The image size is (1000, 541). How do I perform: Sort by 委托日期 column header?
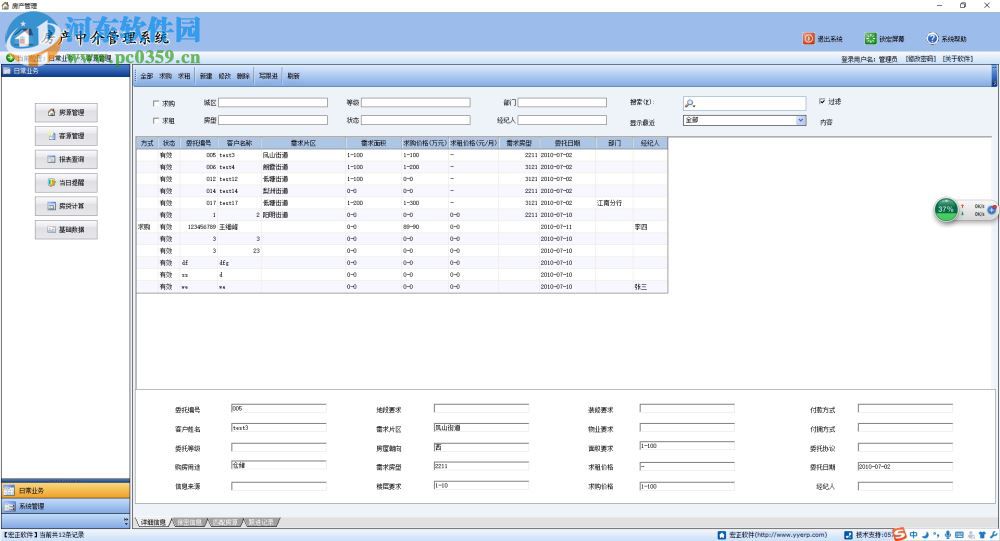coord(567,143)
